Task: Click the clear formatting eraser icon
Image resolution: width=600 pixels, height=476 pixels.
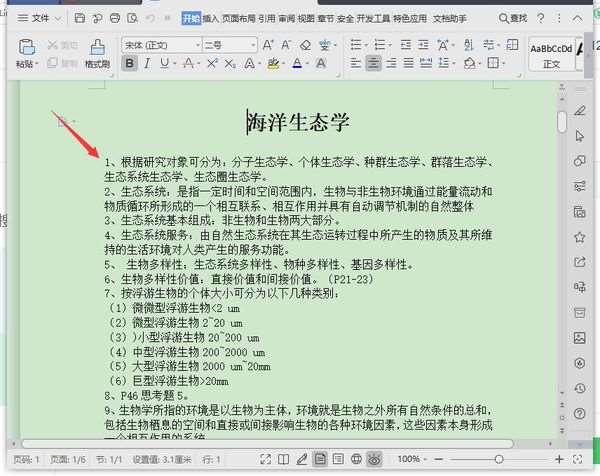Action: pos(305,45)
